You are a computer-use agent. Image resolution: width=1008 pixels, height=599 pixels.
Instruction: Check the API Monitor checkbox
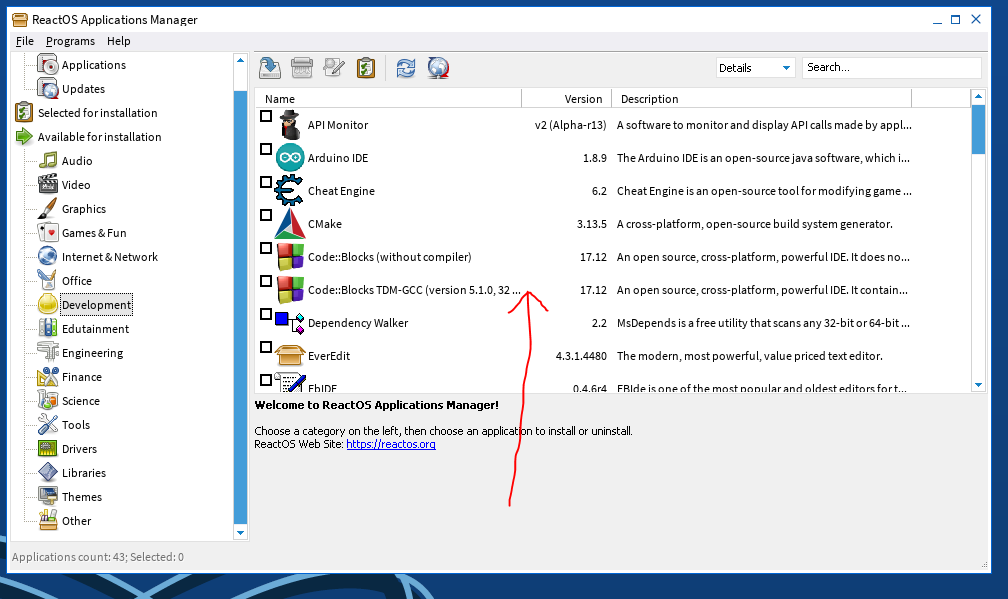(x=266, y=116)
